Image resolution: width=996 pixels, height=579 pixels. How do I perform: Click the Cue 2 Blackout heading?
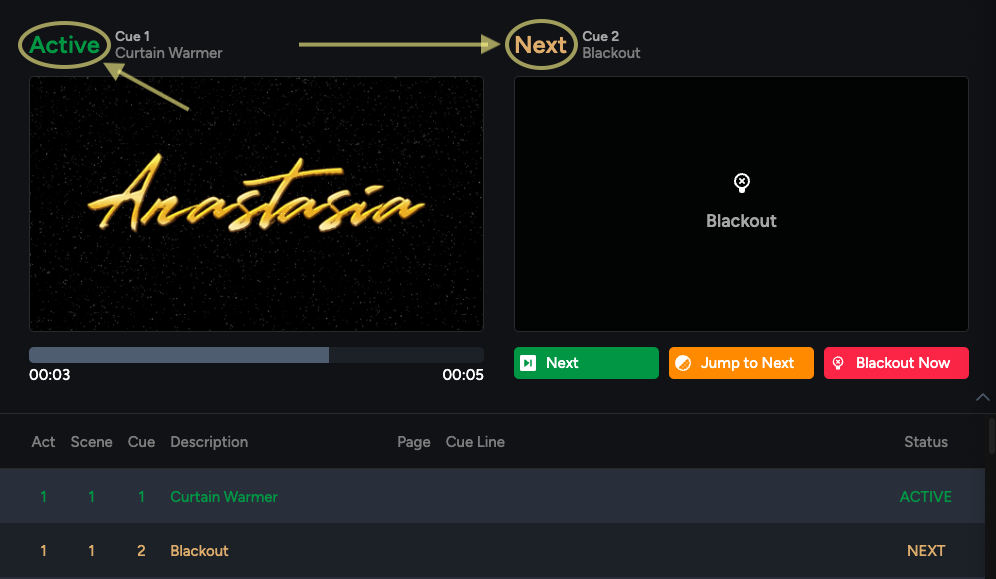[611, 44]
